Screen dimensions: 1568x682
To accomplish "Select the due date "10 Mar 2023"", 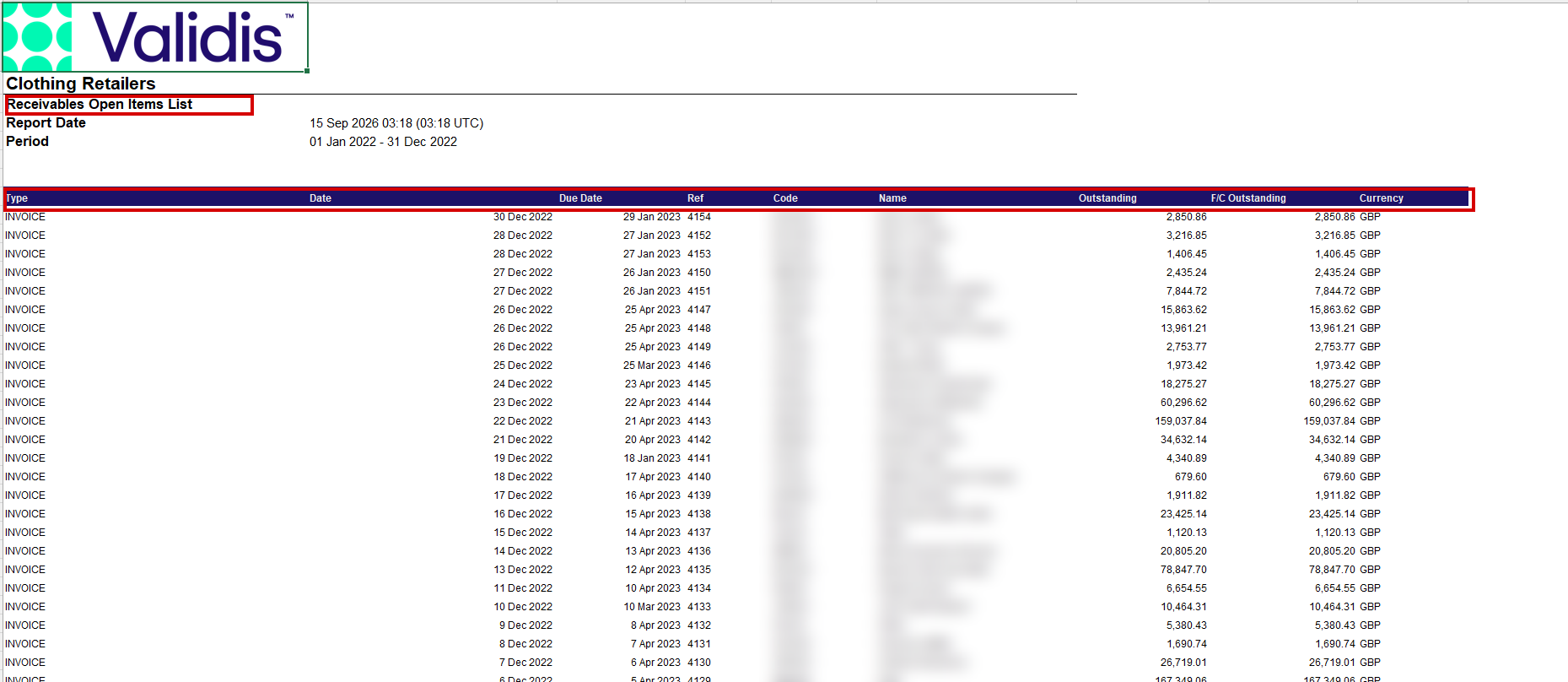I will [652, 607].
